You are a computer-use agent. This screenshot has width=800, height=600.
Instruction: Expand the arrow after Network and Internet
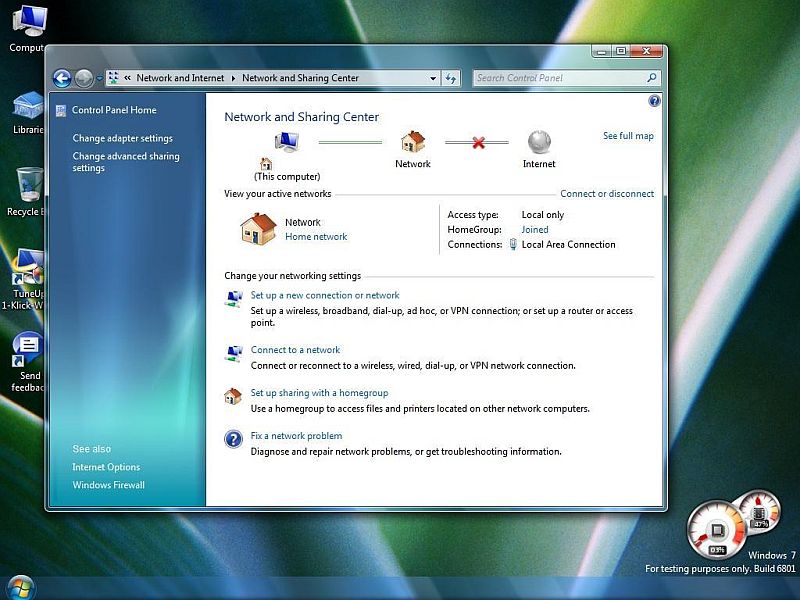point(233,78)
